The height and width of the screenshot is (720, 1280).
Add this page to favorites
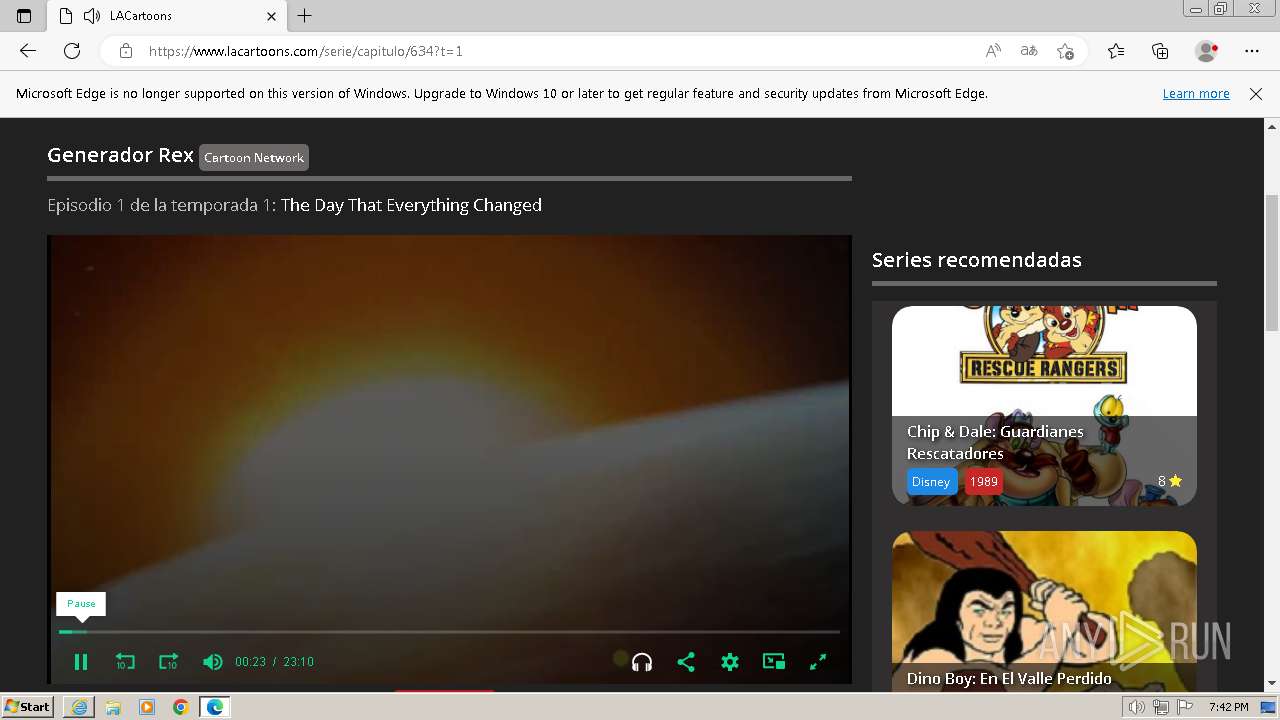(x=1066, y=51)
